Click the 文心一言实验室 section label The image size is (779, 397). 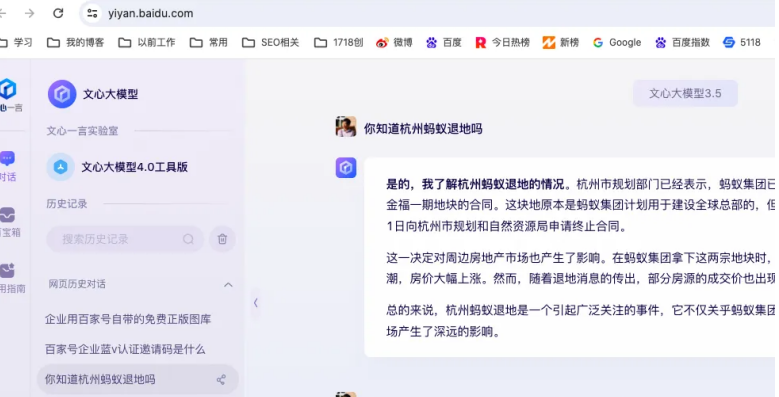pyautogui.click(x=82, y=131)
